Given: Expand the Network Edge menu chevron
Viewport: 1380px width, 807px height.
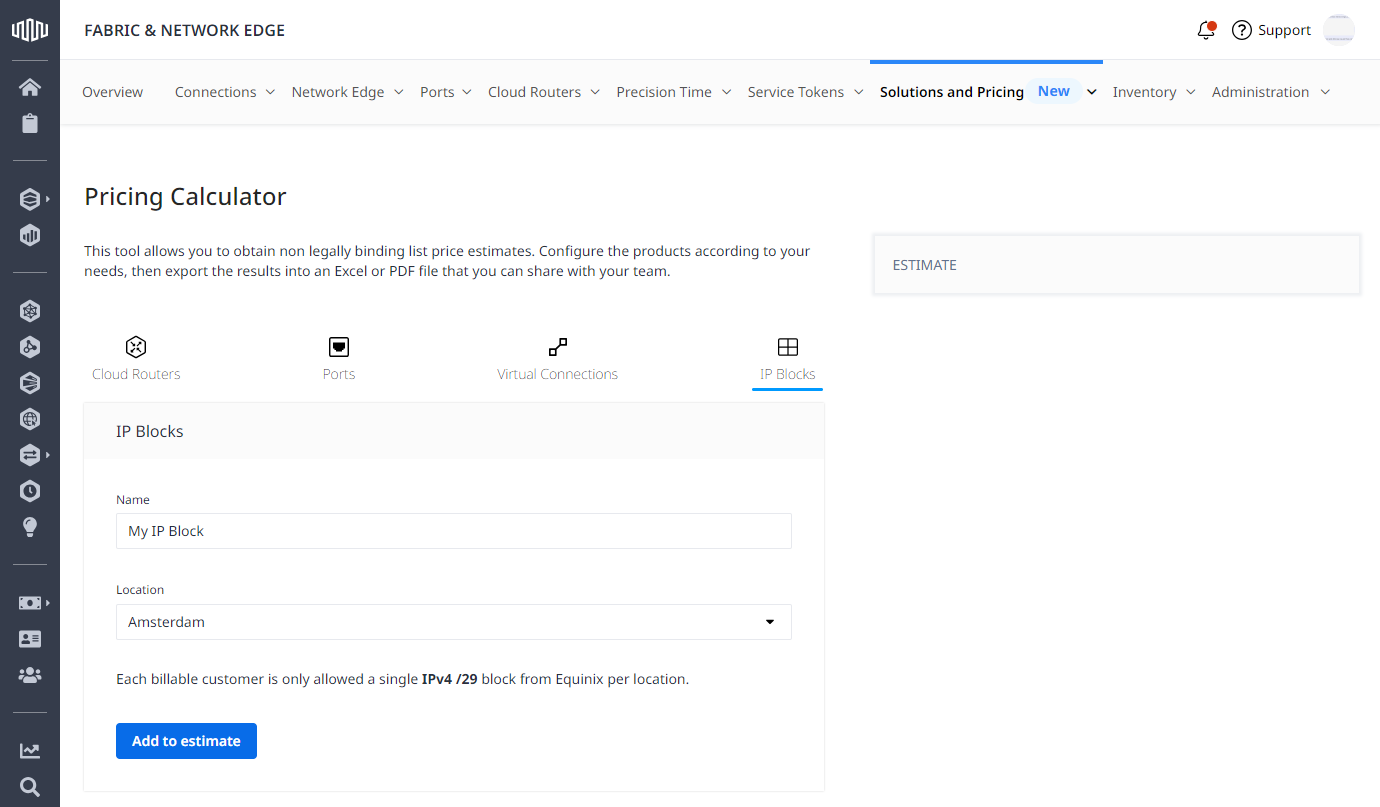Looking at the screenshot, I should 398,92.
